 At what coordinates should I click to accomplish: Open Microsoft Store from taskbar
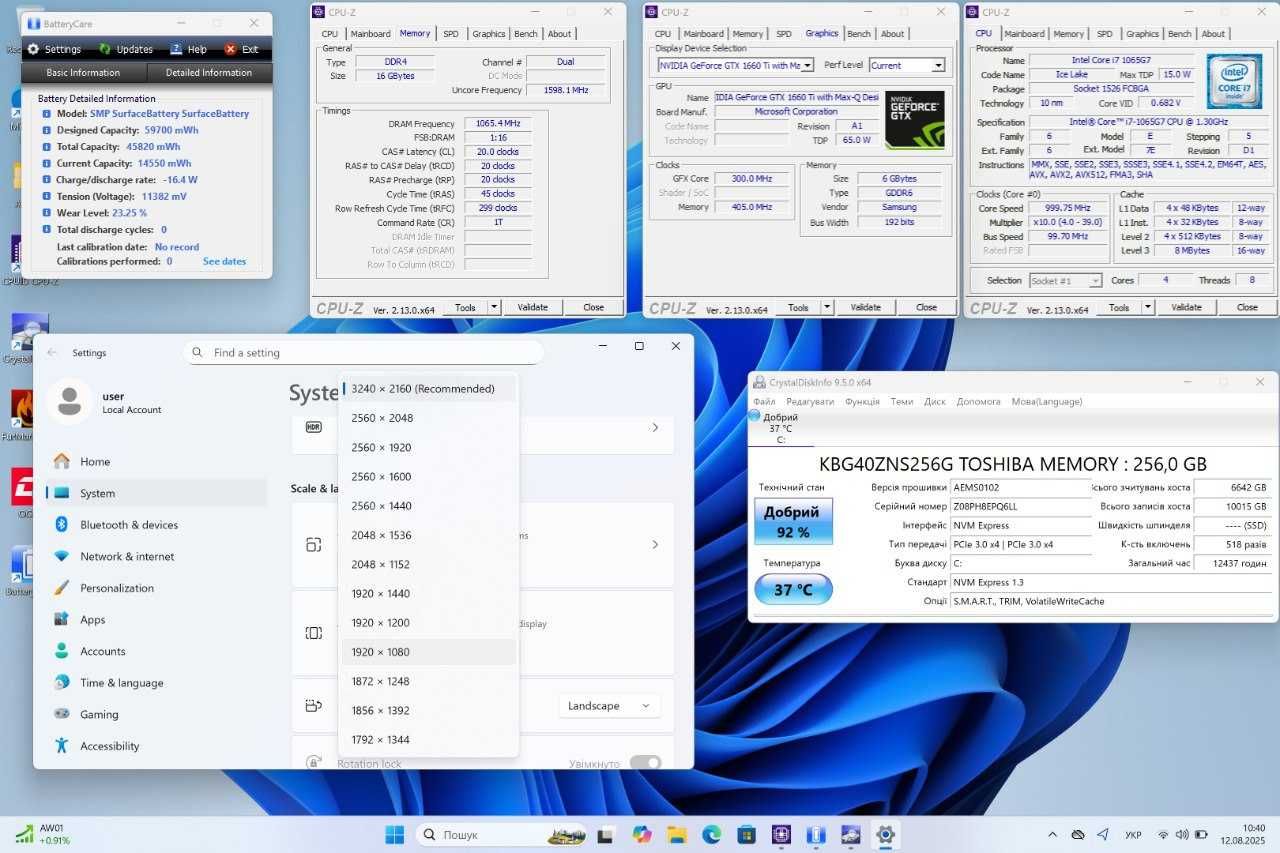[x=746, y=834]
